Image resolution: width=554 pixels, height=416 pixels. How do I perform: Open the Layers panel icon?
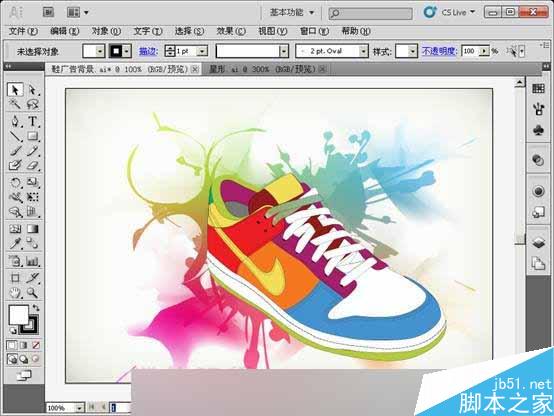click(x=538, y=242)
